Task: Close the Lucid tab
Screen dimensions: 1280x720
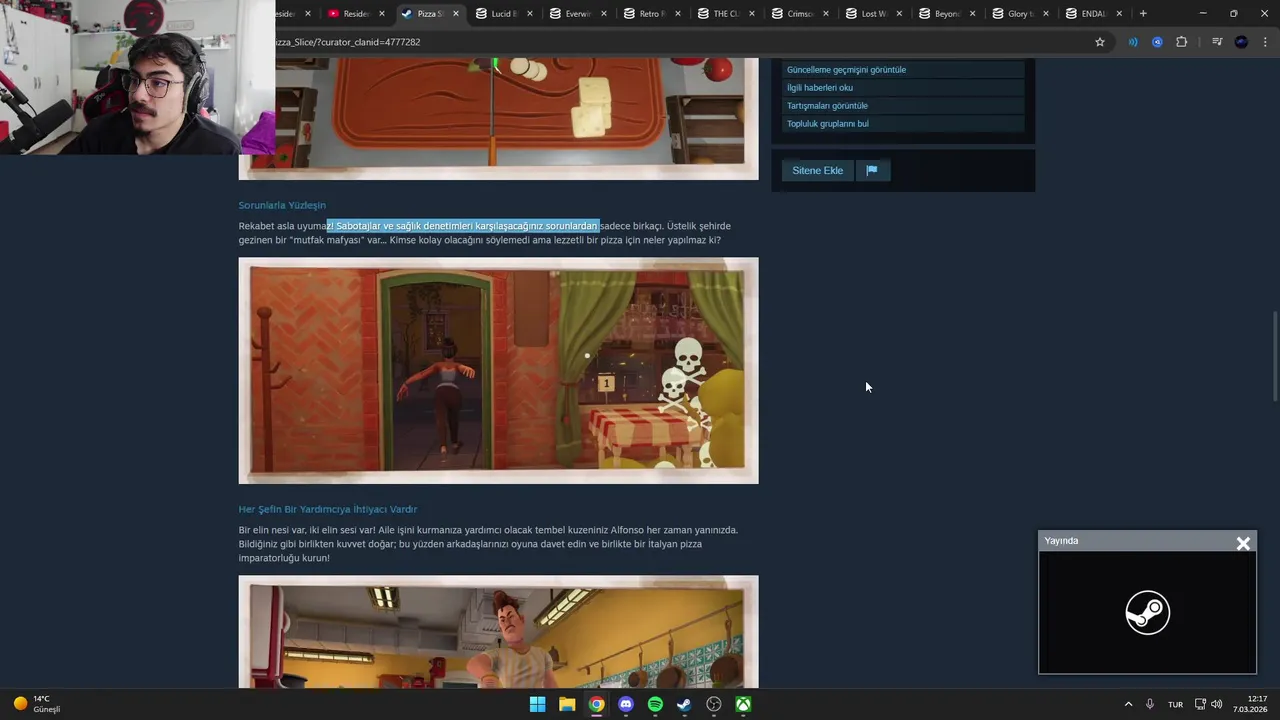Action: [530, 14]
